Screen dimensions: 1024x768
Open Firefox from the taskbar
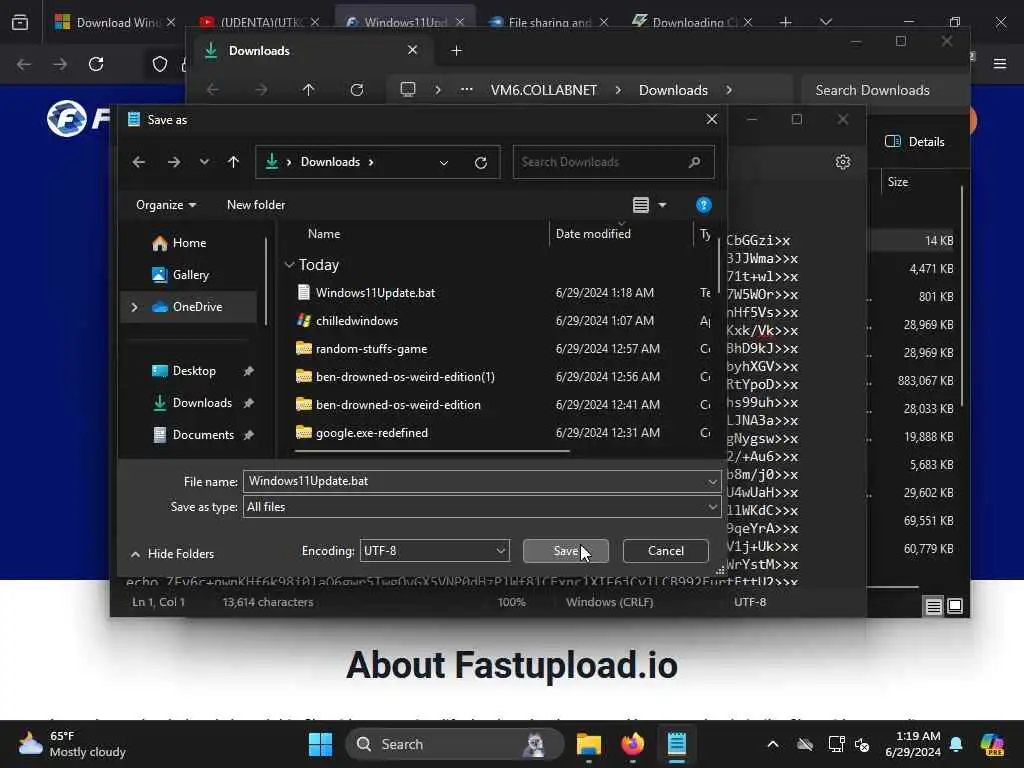pyautogui.click(x=632, y=744)
